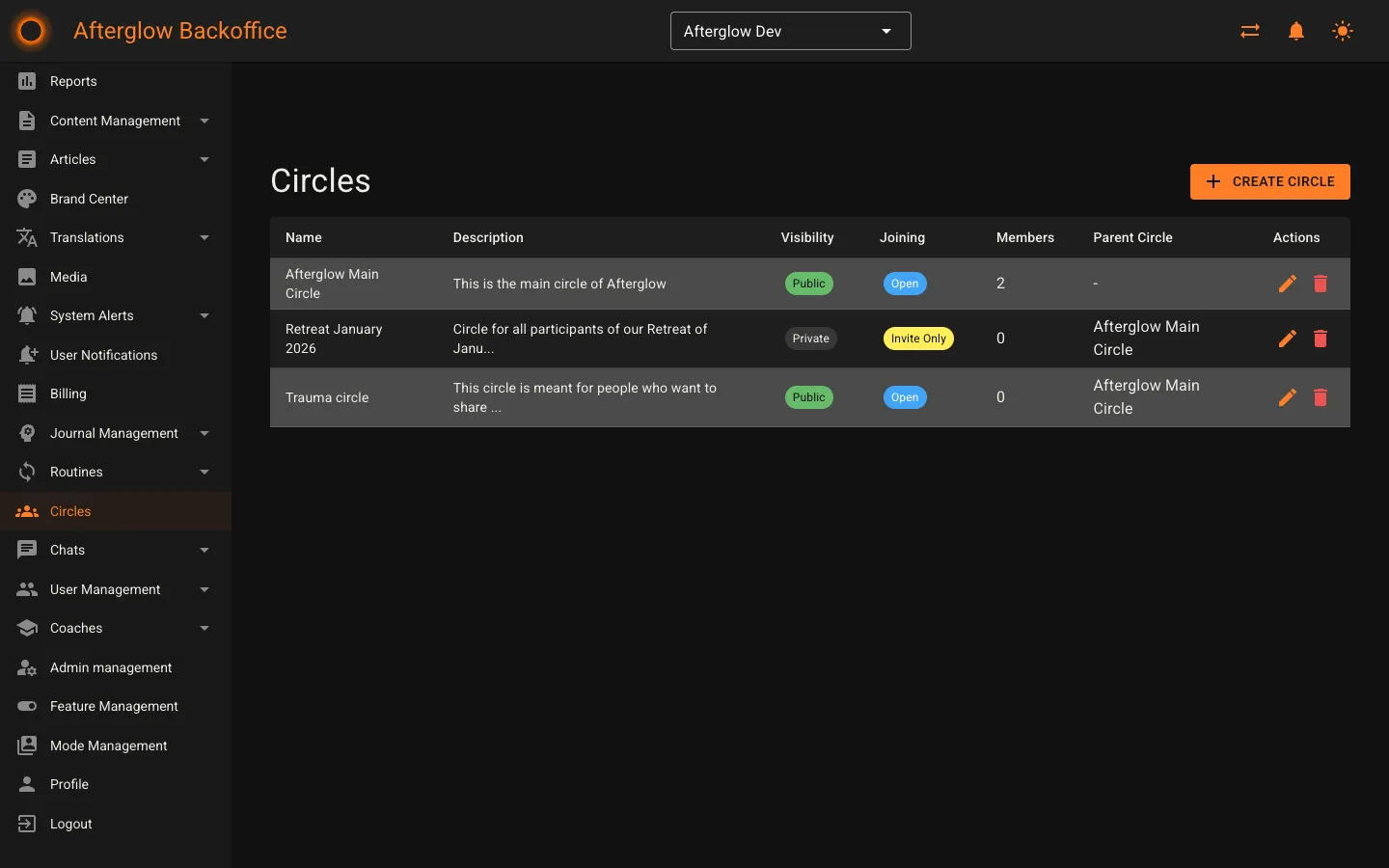Open the notifications bell icon
The image size is (1389, 868).
coord(1295,31)
